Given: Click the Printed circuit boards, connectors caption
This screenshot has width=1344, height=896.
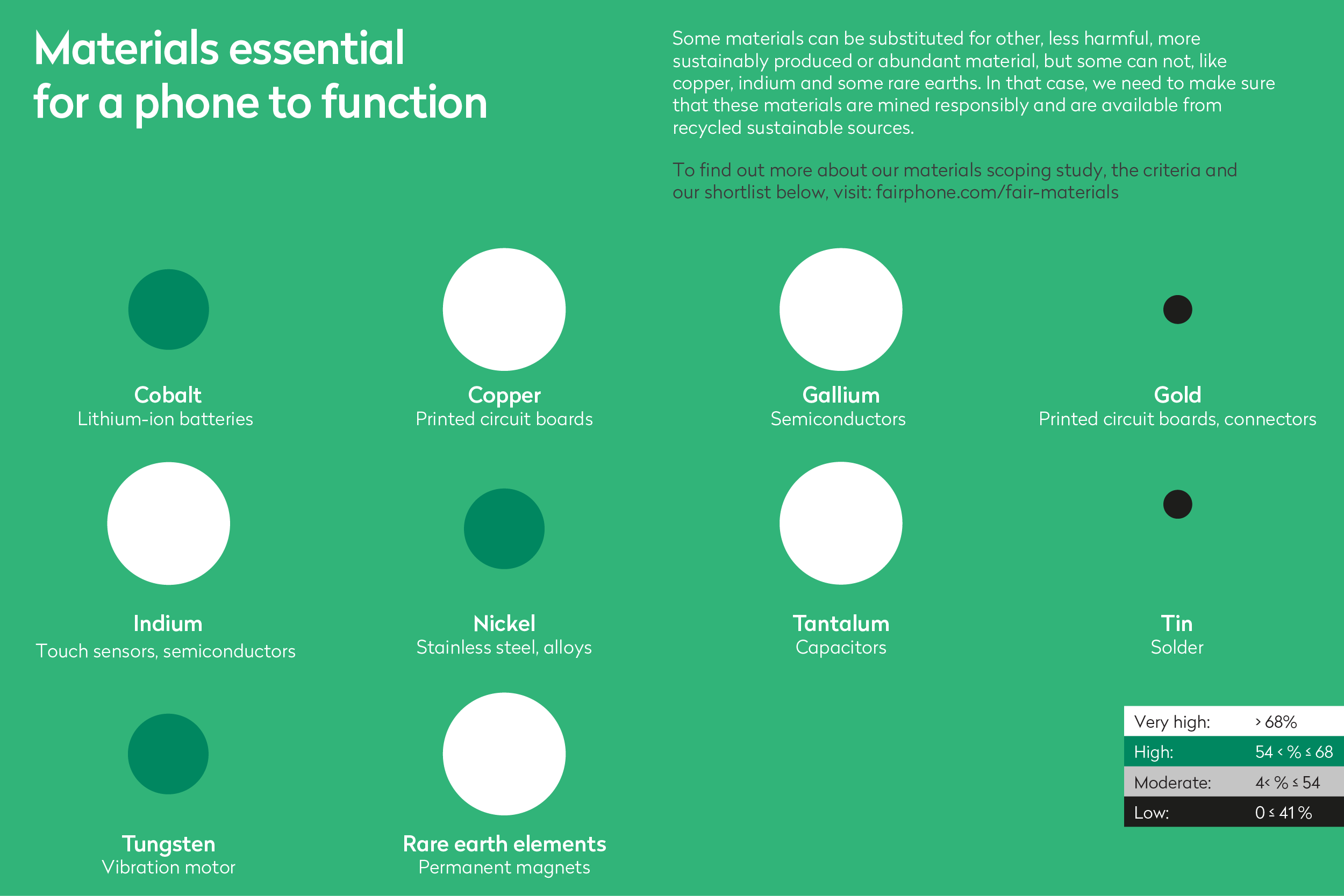Looking at the screenshot, I should point(1177,419).
